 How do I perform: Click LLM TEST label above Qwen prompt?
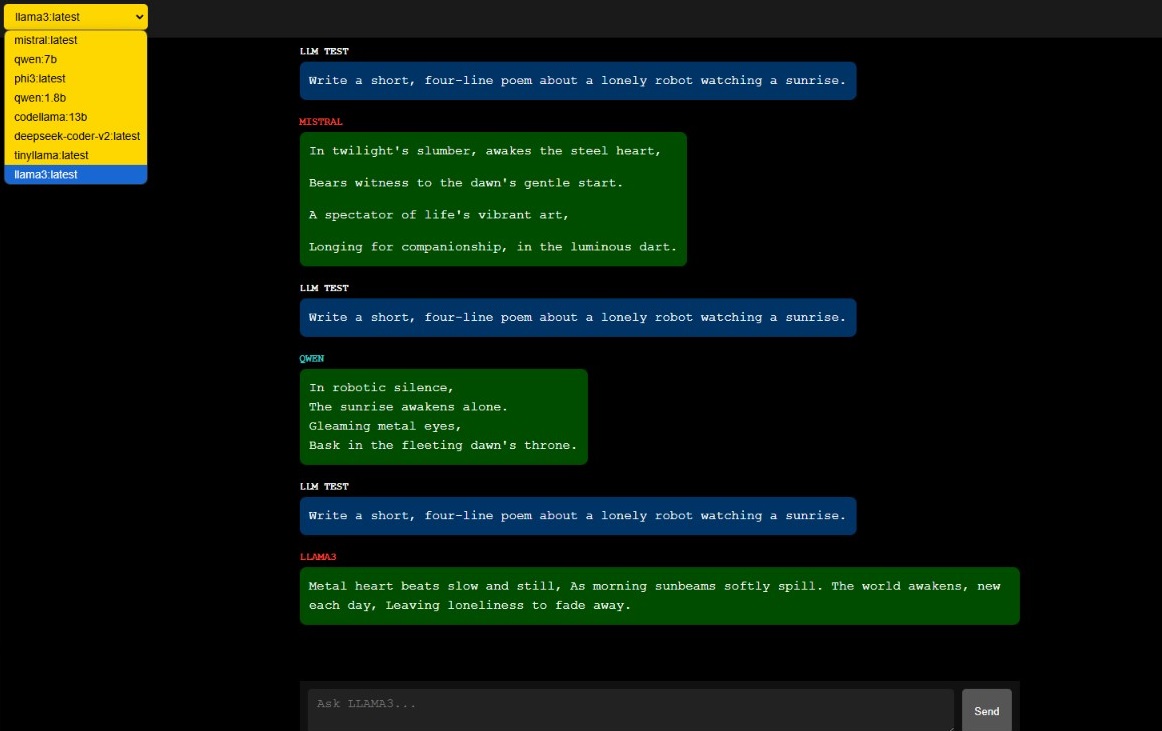pos(324,288)
